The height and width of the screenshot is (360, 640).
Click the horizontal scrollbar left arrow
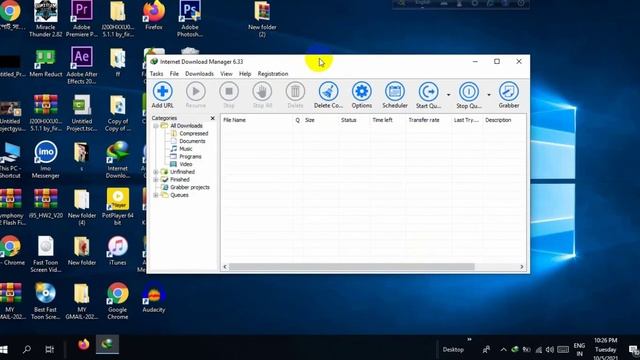(x=225, y=267)
